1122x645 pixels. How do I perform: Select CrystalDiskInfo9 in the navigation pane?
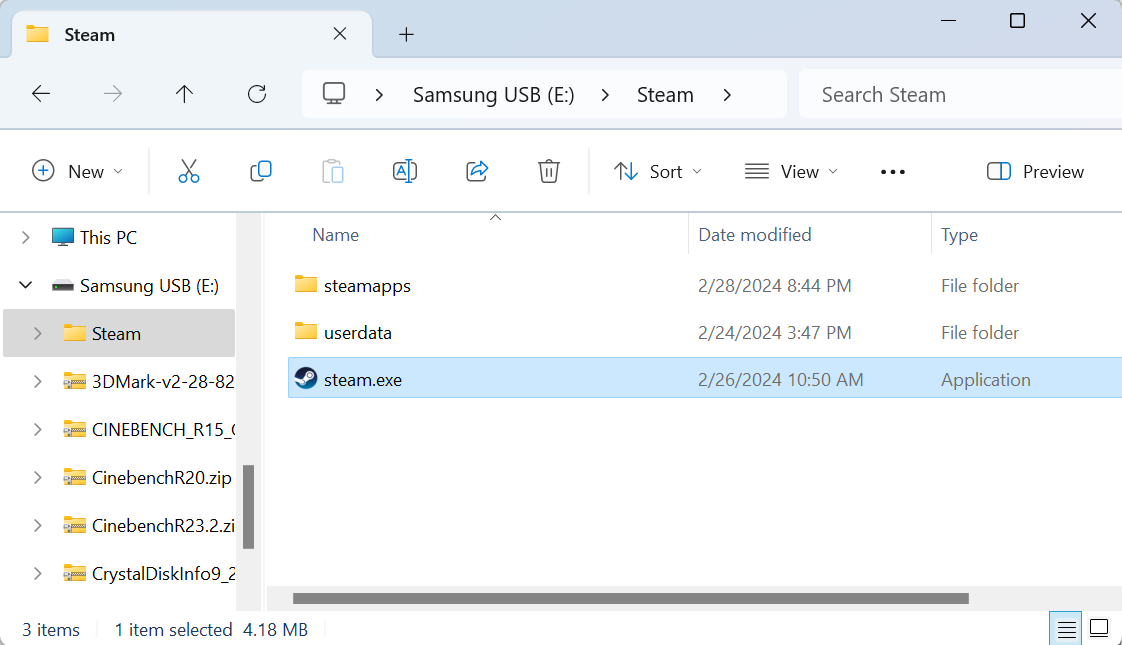[163, 573]
